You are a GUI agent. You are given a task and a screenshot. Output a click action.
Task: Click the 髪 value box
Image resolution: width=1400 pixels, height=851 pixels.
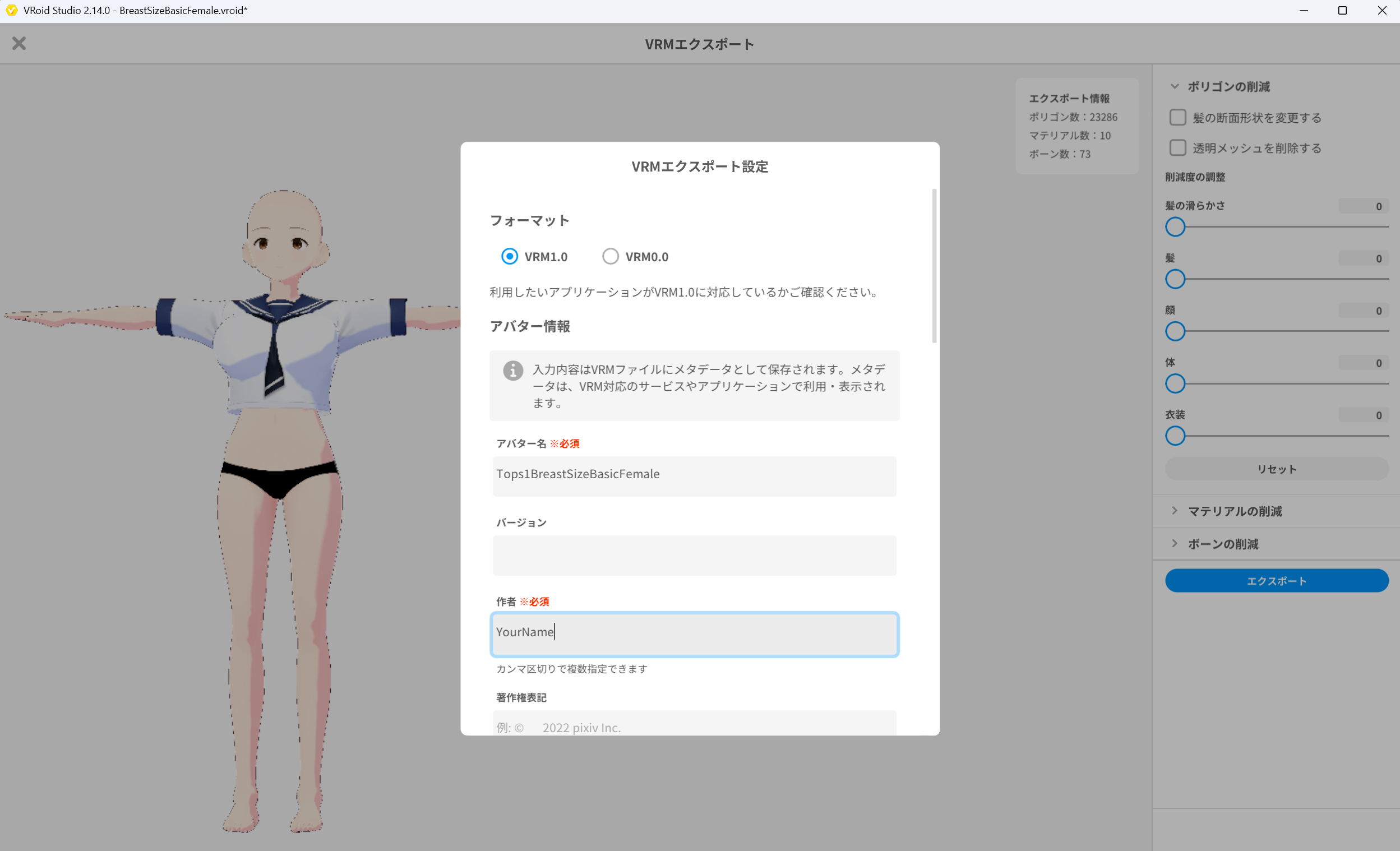pyautogui.click(x=1362, y=258)
